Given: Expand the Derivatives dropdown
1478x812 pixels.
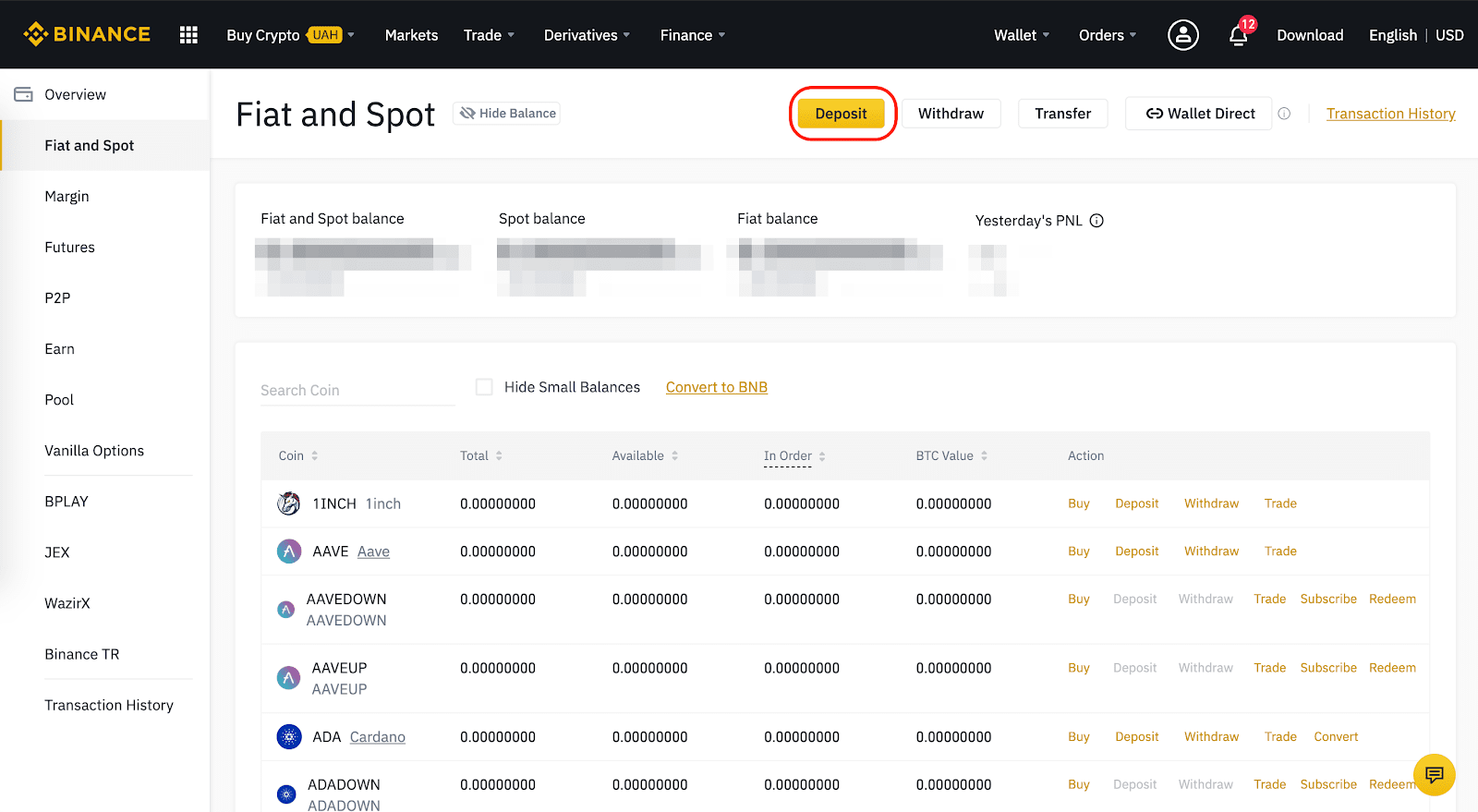Looking at the screenshot, I should (588, 35).
